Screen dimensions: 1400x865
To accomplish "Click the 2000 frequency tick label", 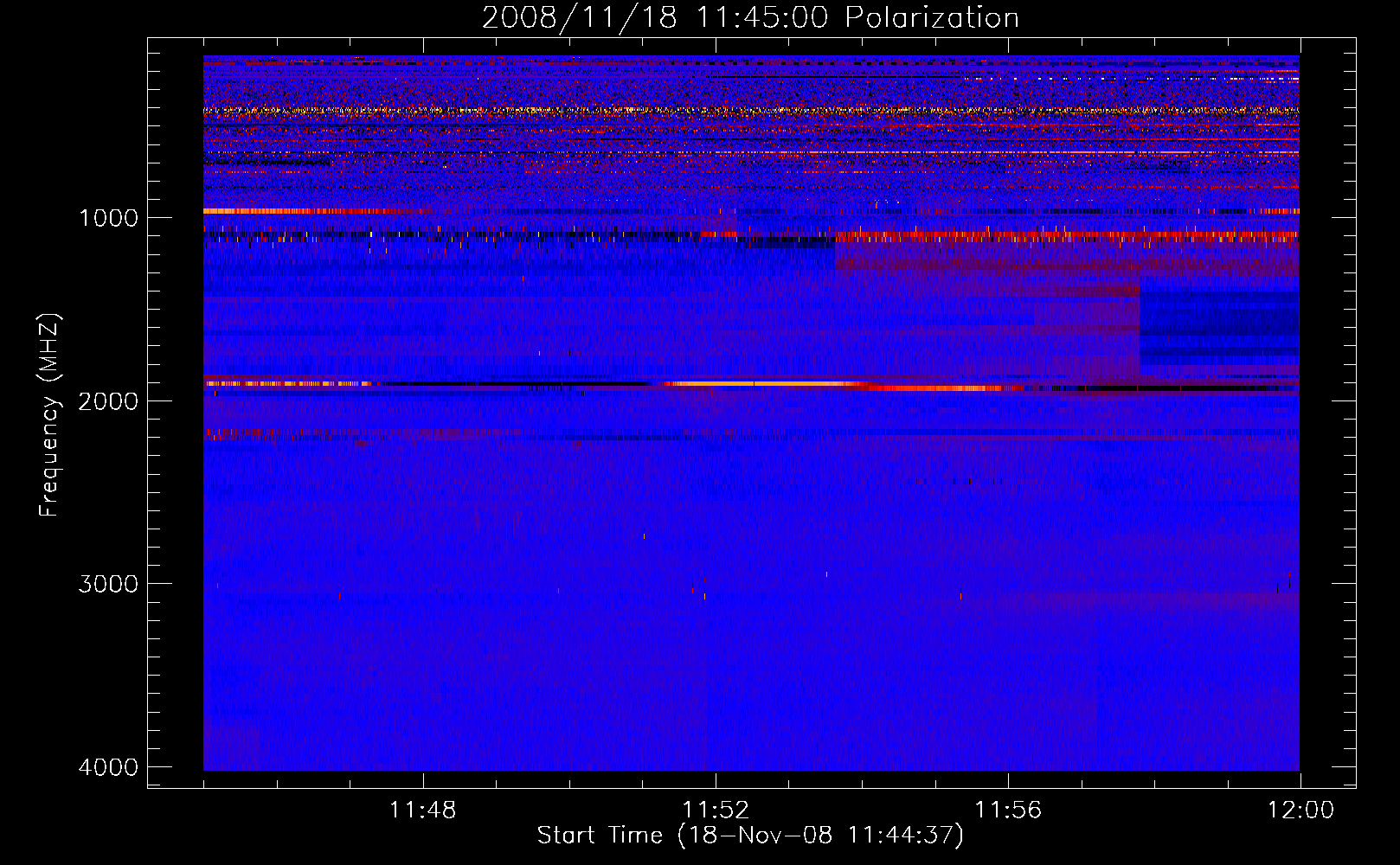I will point(108,400).
